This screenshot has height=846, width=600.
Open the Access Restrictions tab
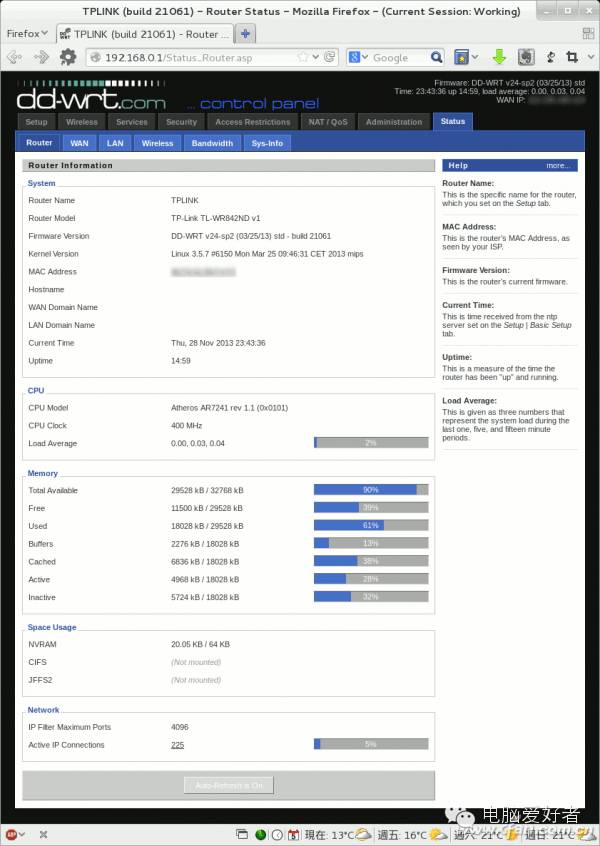coord(253,122)
